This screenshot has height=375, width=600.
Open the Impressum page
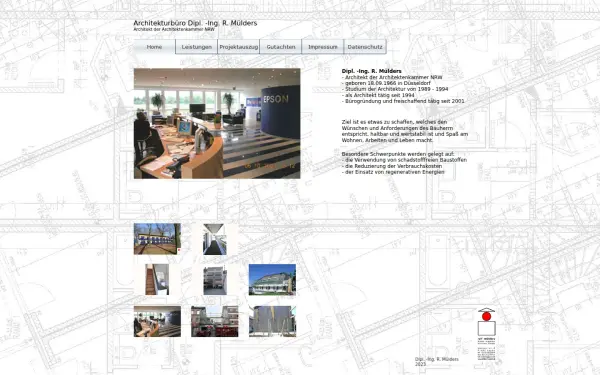(x=323, y=47)
